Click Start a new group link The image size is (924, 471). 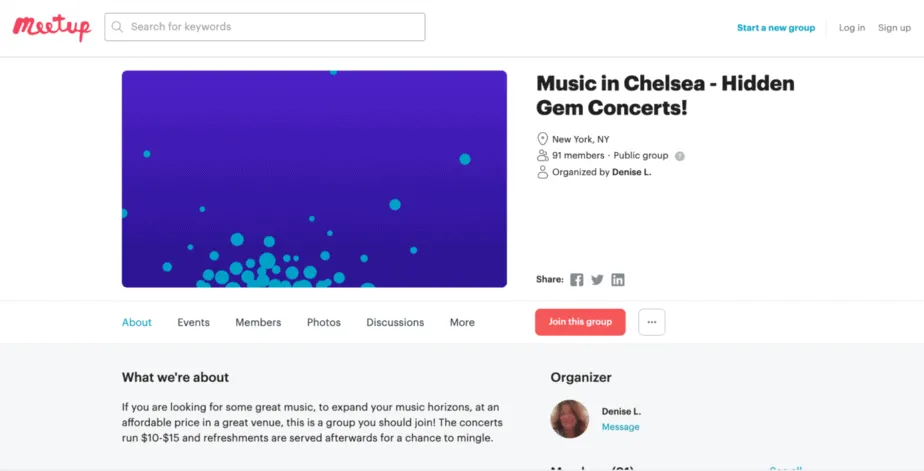[x=776, y=28]
